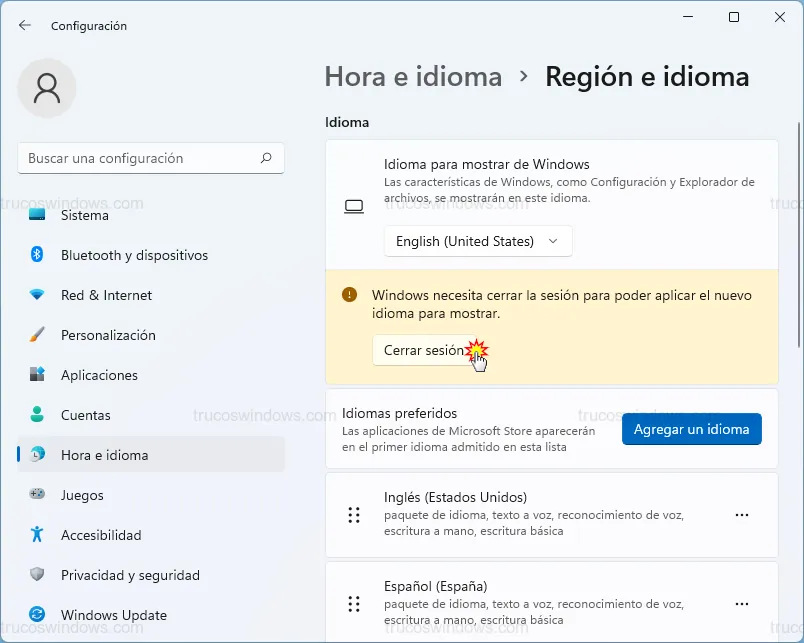Click the back arrow in Configuración
Screen dimensions: 804x643
(25, 25)
